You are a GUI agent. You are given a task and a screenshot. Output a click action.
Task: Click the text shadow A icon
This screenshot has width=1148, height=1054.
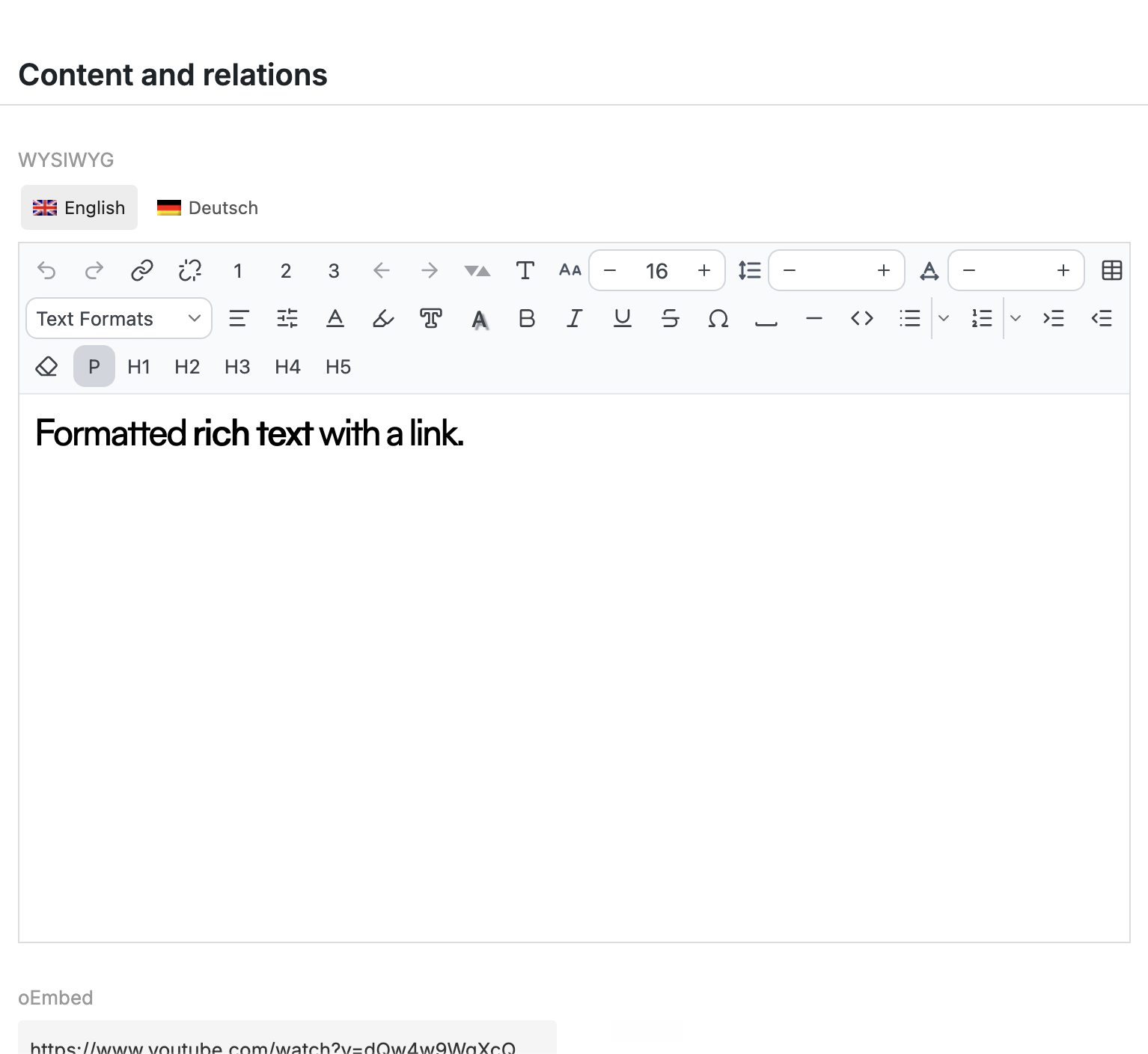(x=480, y=320)
